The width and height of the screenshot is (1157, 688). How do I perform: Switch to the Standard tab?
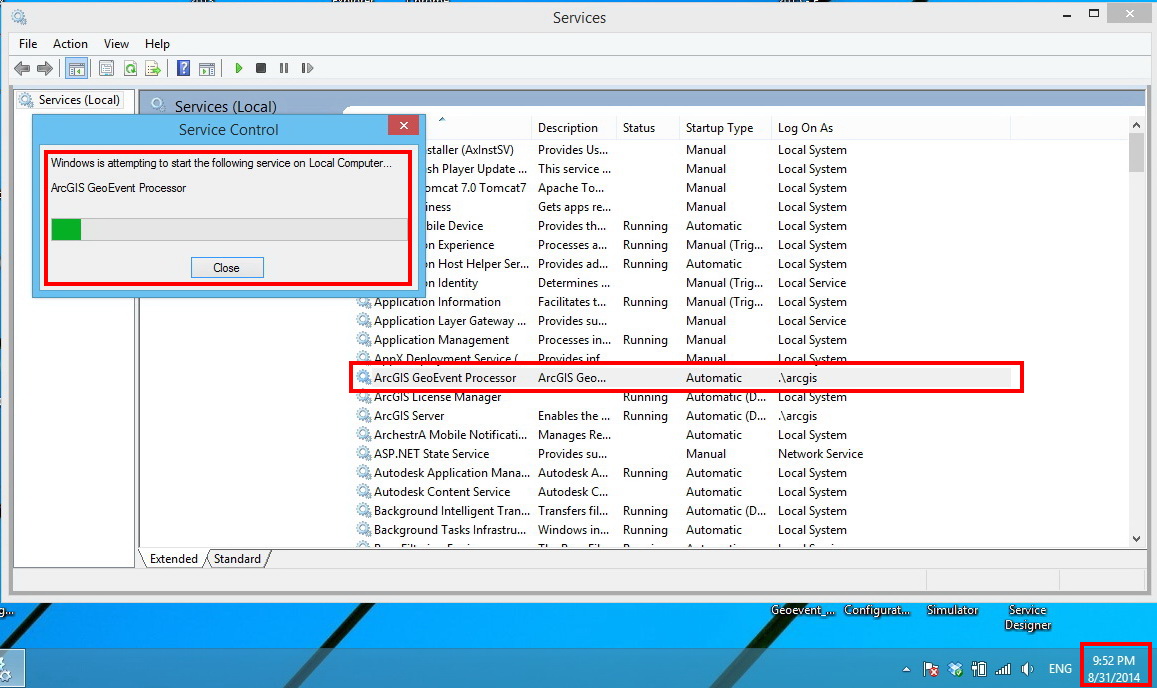237,559
